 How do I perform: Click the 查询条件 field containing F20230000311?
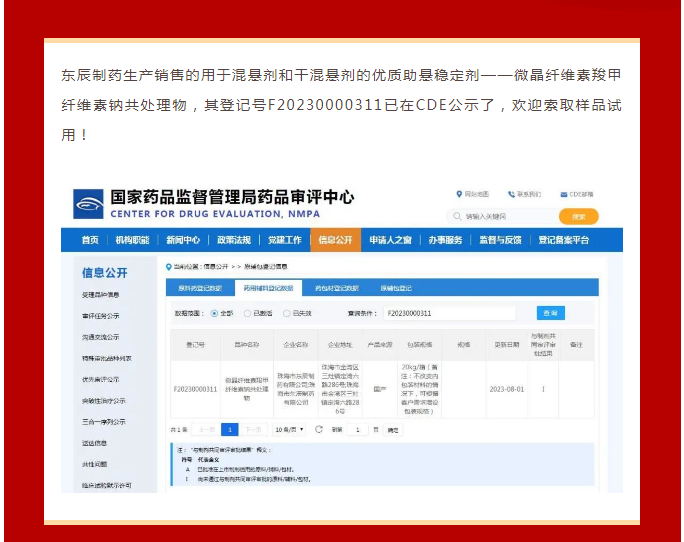[448, 313]
